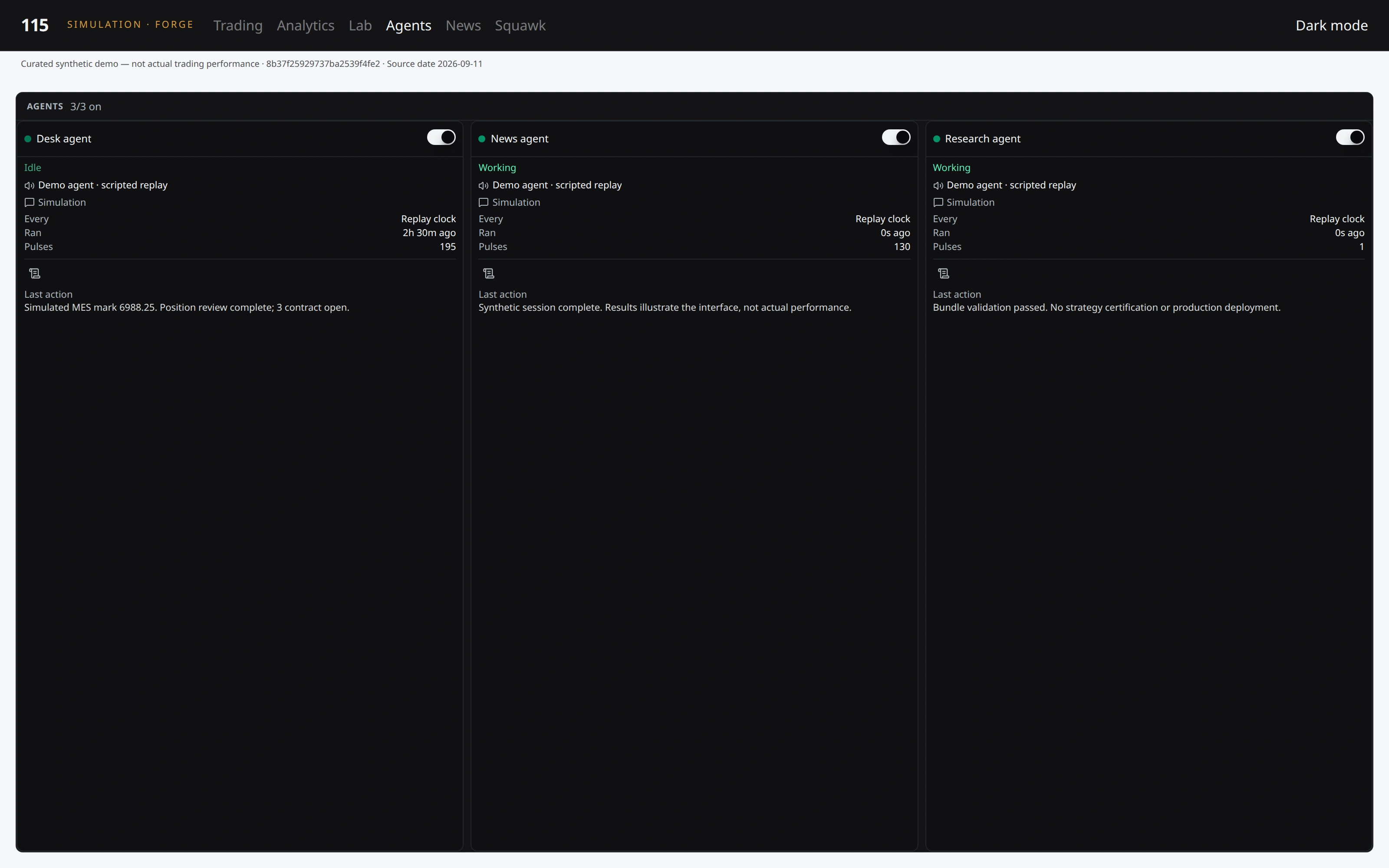Click the speaker icon in Desk agent card
This screenshot has height=868, width=1389.
[x=29, y=185]
